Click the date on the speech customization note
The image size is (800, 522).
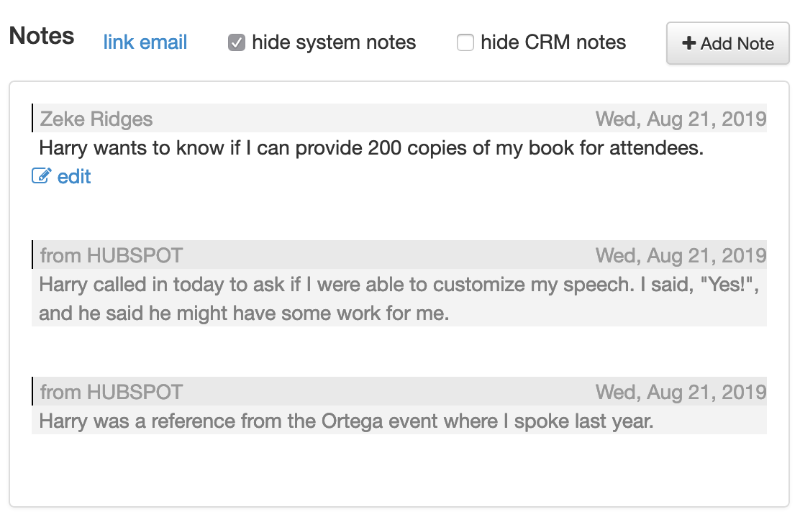(x=680, y=256)
